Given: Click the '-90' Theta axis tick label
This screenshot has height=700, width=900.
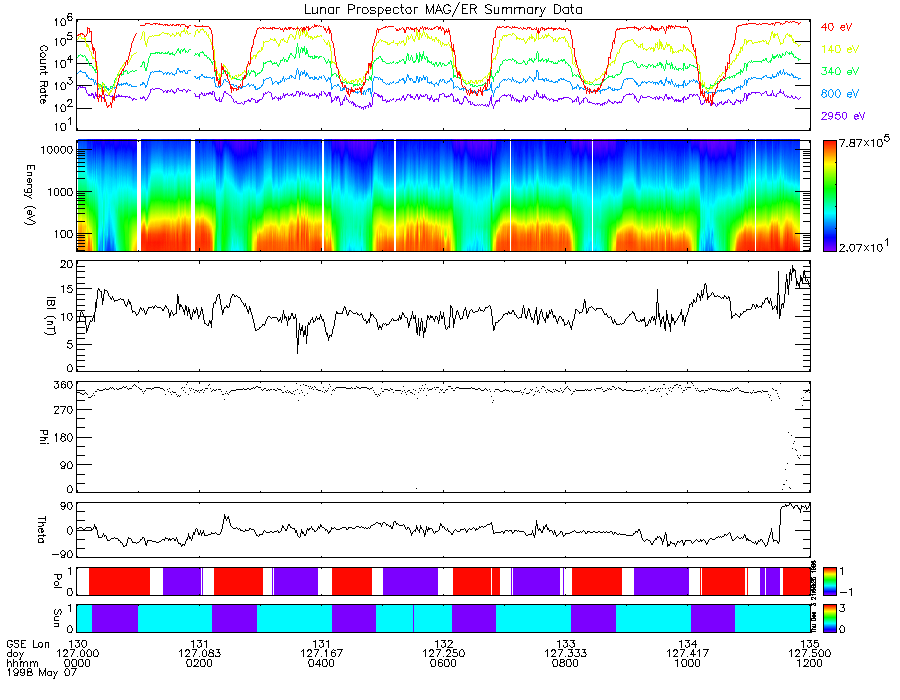Looking at the screenshot, I should coord(61,554).
